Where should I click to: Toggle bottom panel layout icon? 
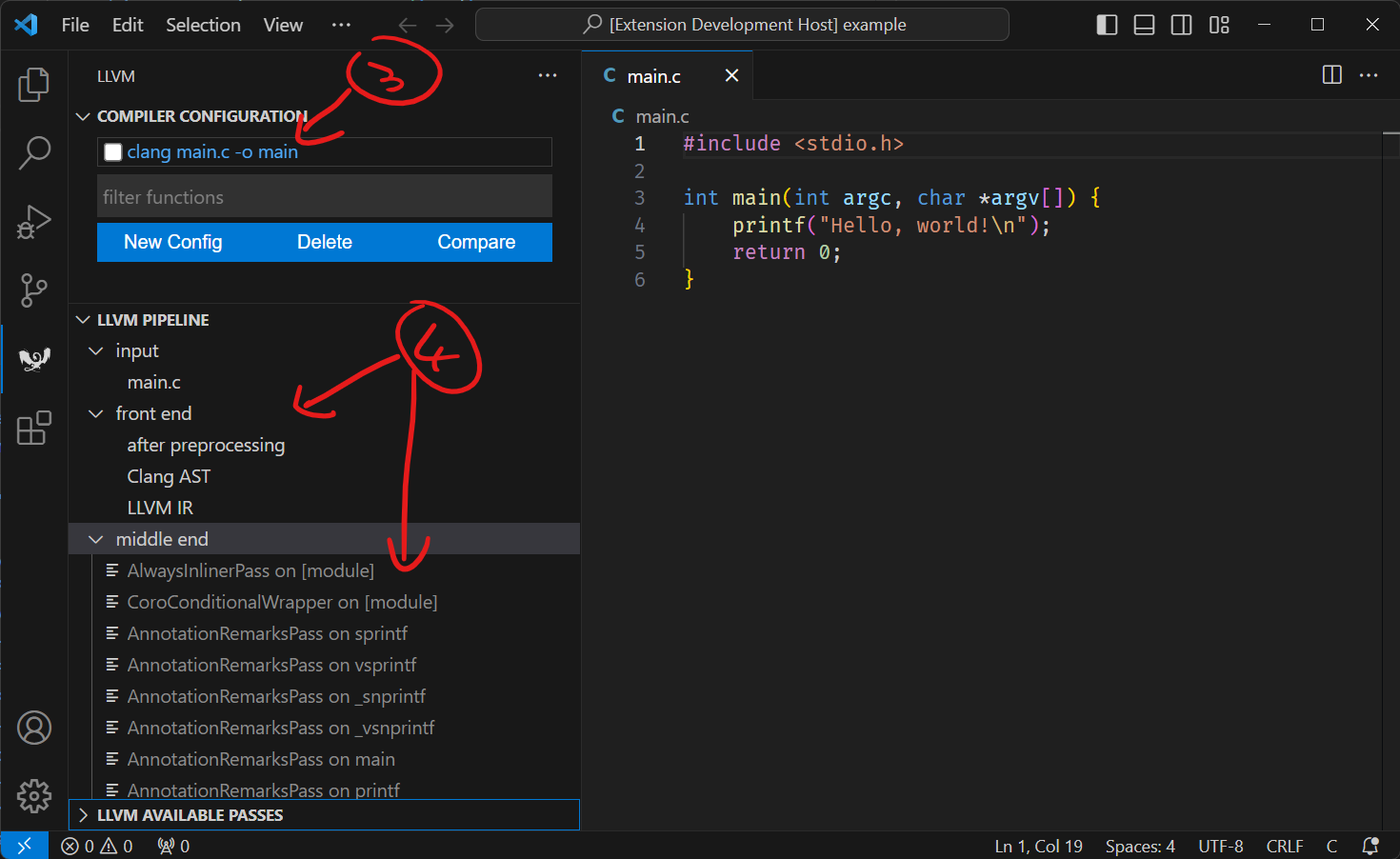point(1144,25)
